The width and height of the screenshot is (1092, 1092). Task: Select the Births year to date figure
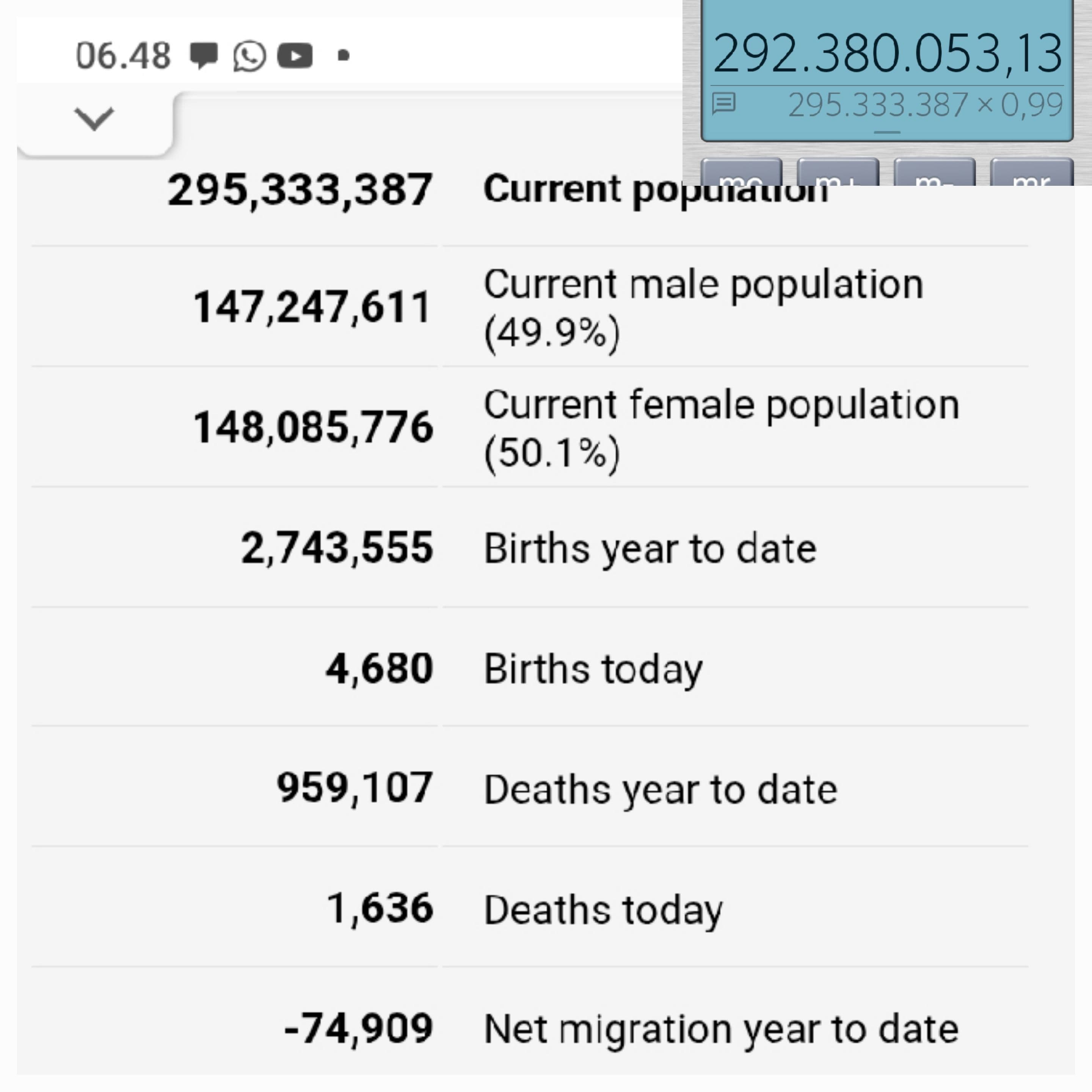click(337, 548)
